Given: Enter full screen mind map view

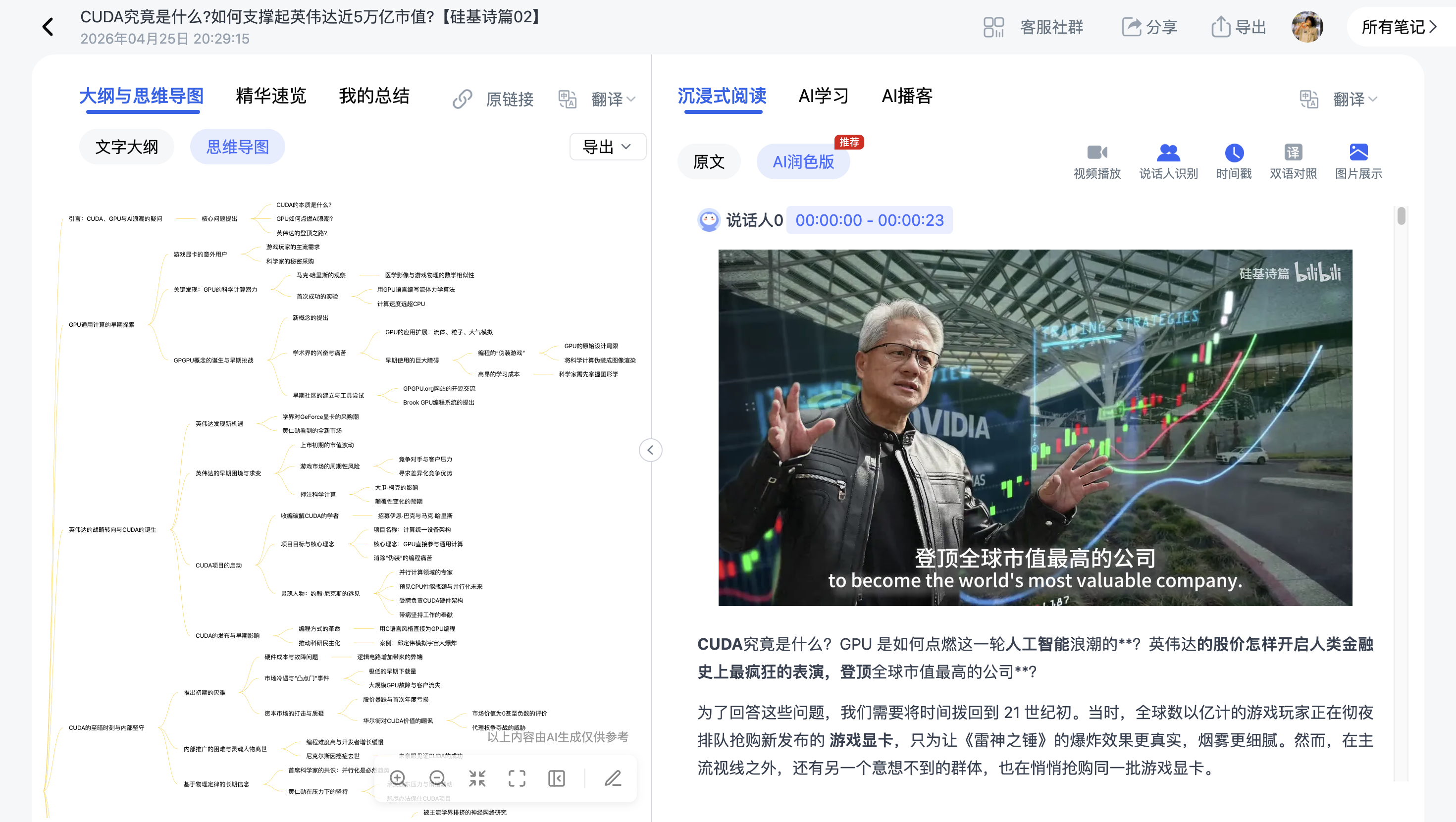Looking at the screenshot, I should click(517, 778).
